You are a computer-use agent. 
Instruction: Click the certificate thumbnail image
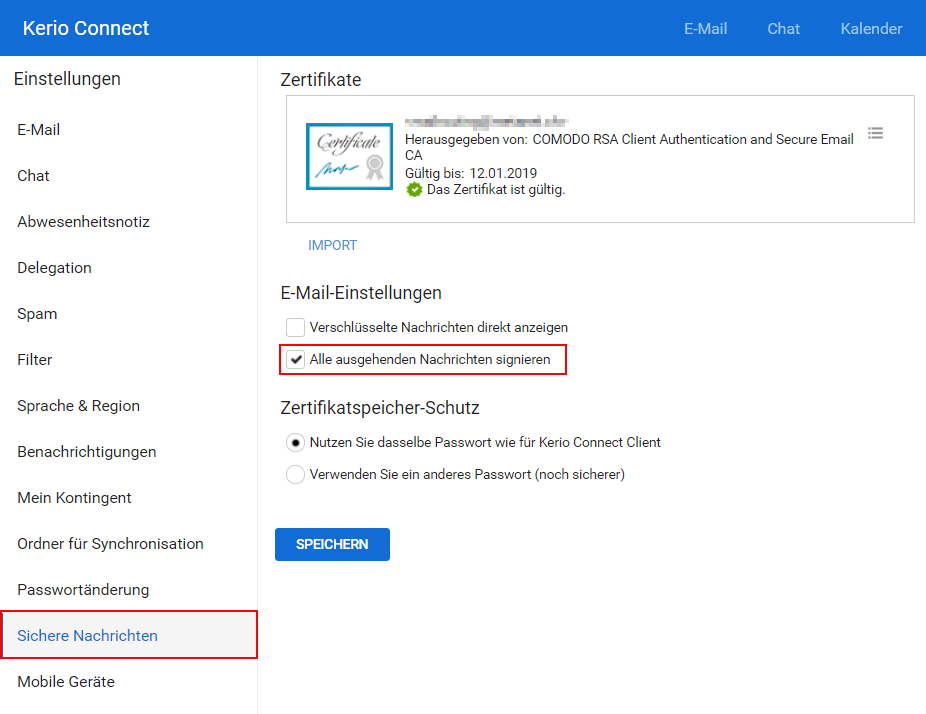click(x=349, y=157)
